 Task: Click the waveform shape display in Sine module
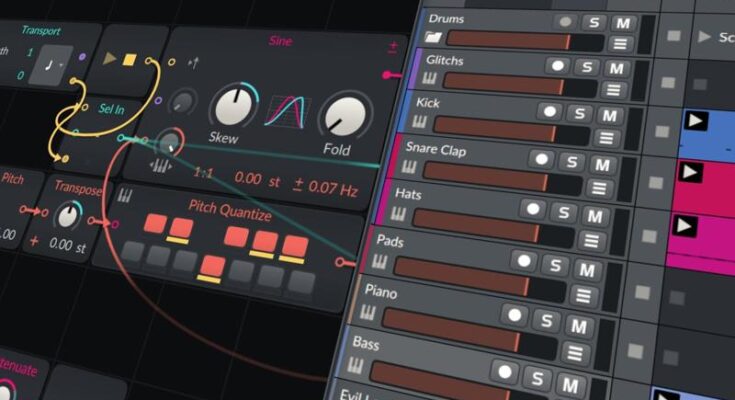pyautogui.click(x=286, y=111)
